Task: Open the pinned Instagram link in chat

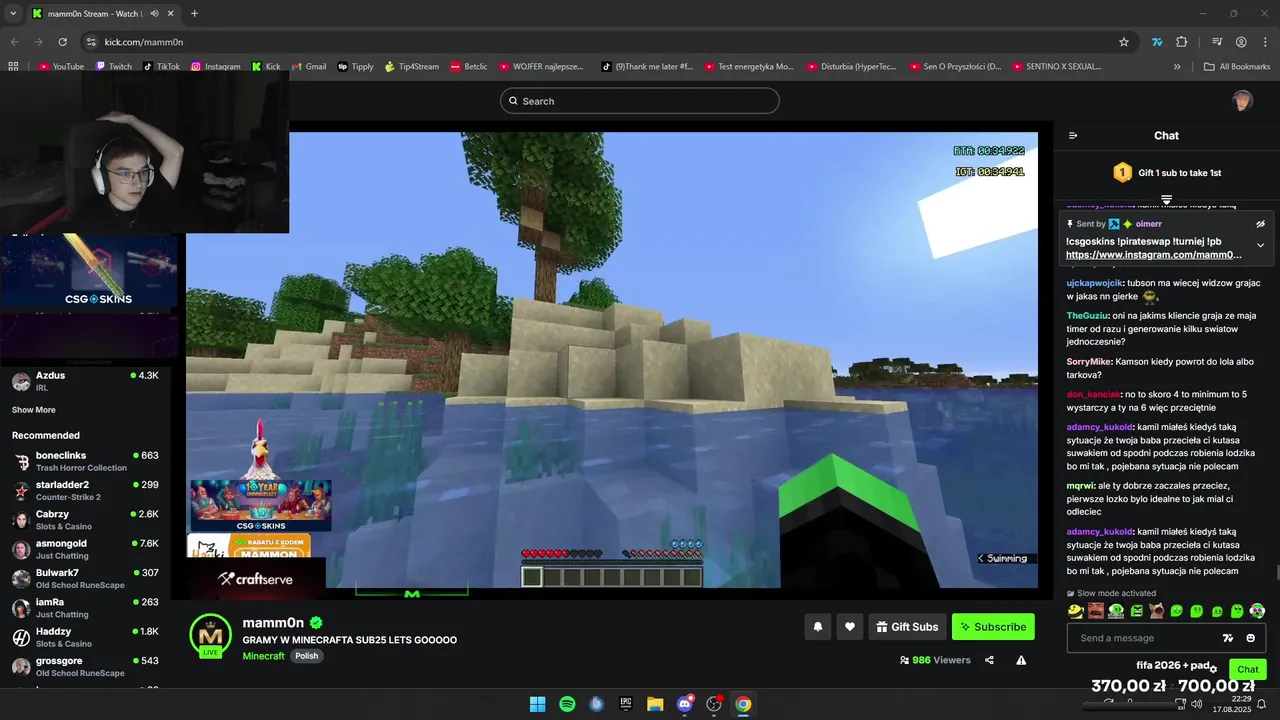Action: point(1153,255)
